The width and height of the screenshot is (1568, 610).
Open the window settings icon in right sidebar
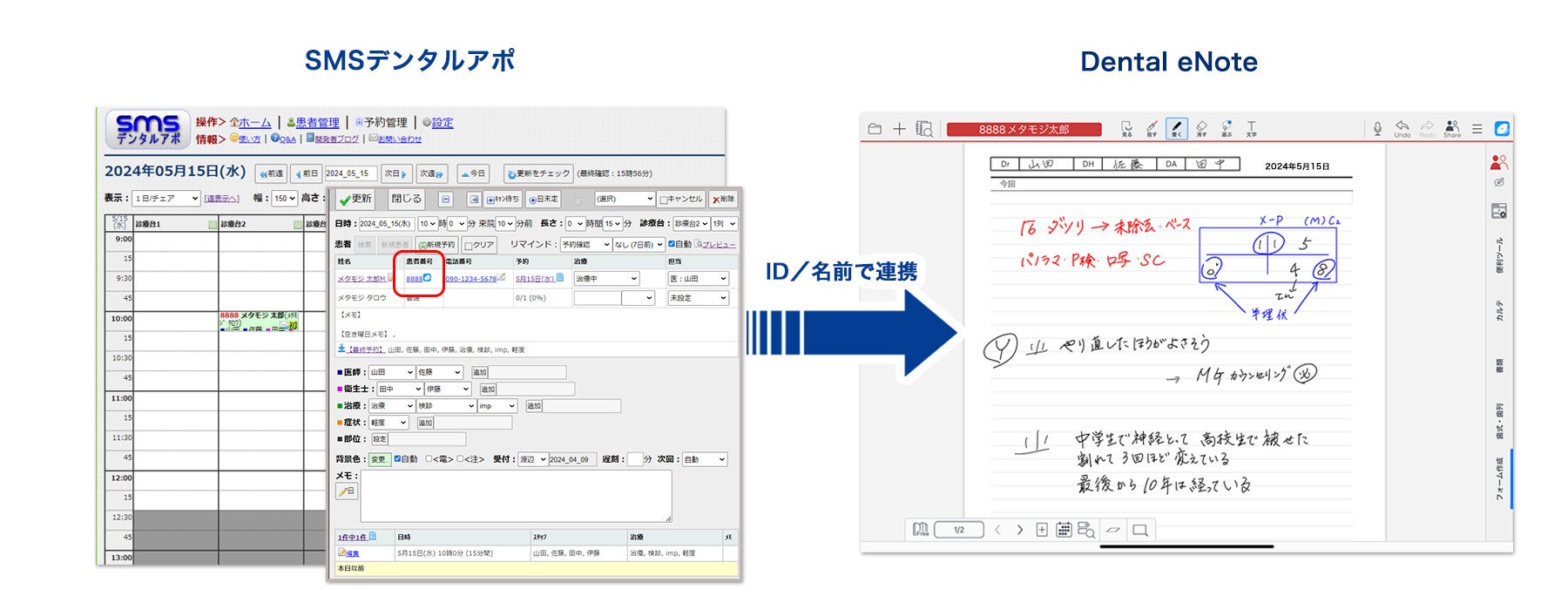coord(1499,211)
